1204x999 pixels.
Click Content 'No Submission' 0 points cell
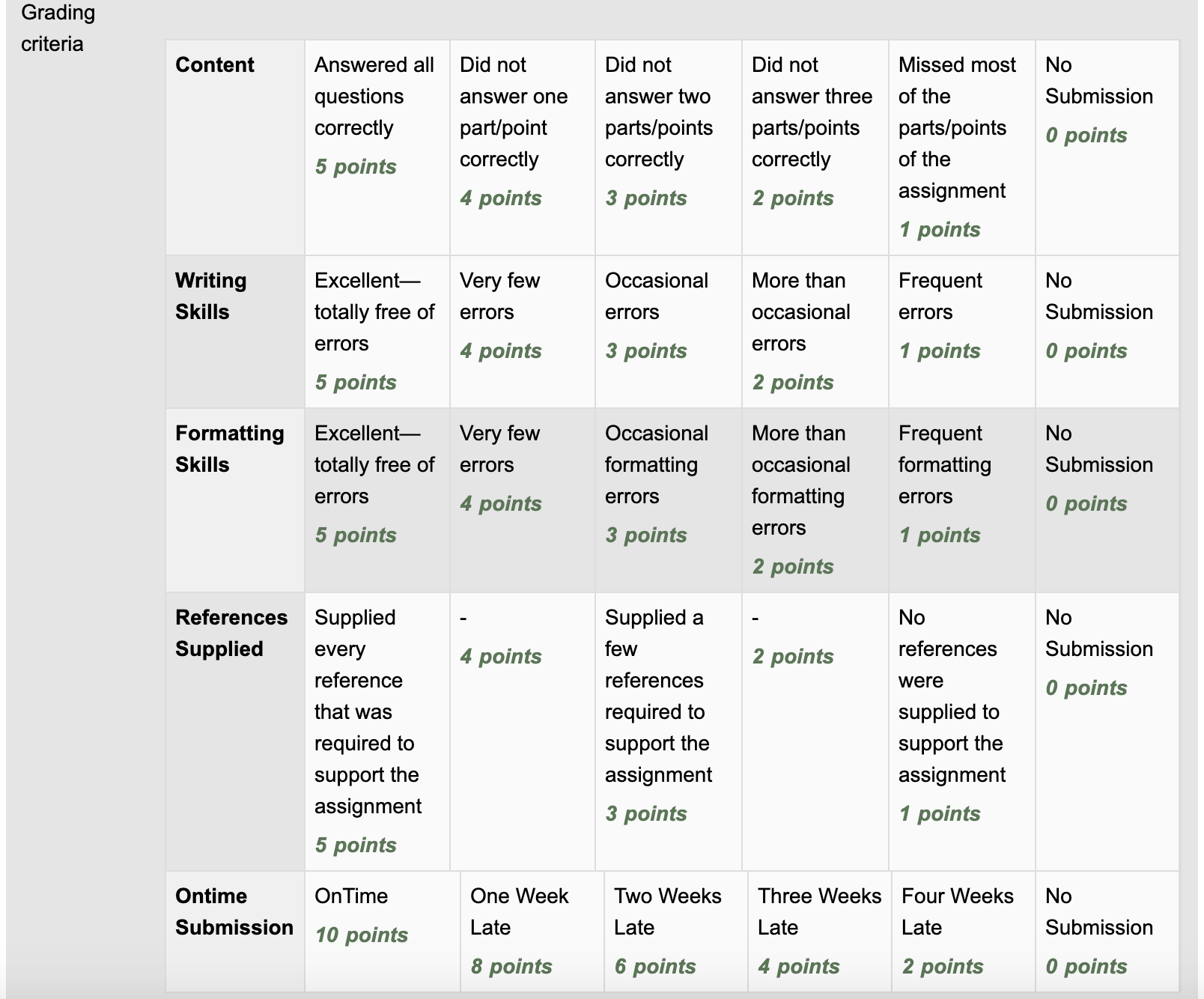point(1107,148)
